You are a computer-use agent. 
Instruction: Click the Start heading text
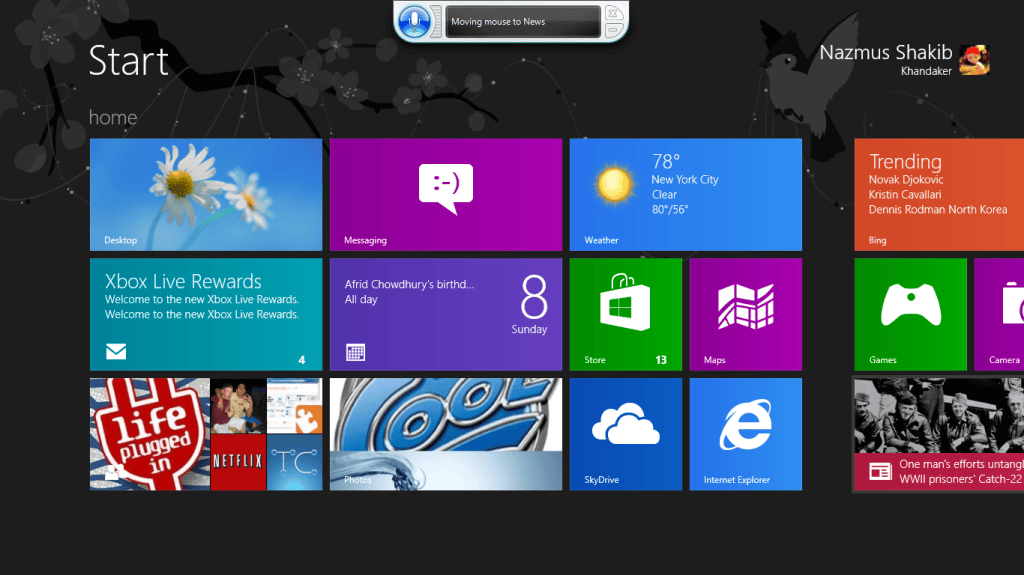[x=129, y=61]
